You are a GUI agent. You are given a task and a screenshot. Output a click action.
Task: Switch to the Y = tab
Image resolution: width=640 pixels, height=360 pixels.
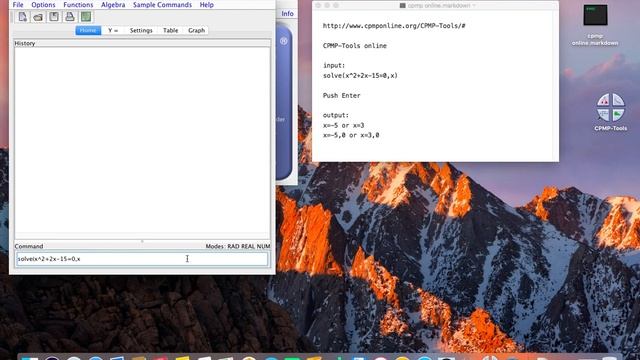(x=113, y=31)
